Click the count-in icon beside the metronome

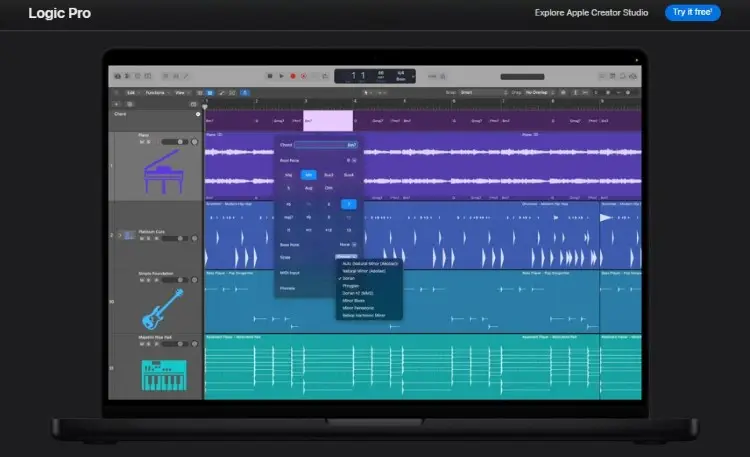(432, 76)
